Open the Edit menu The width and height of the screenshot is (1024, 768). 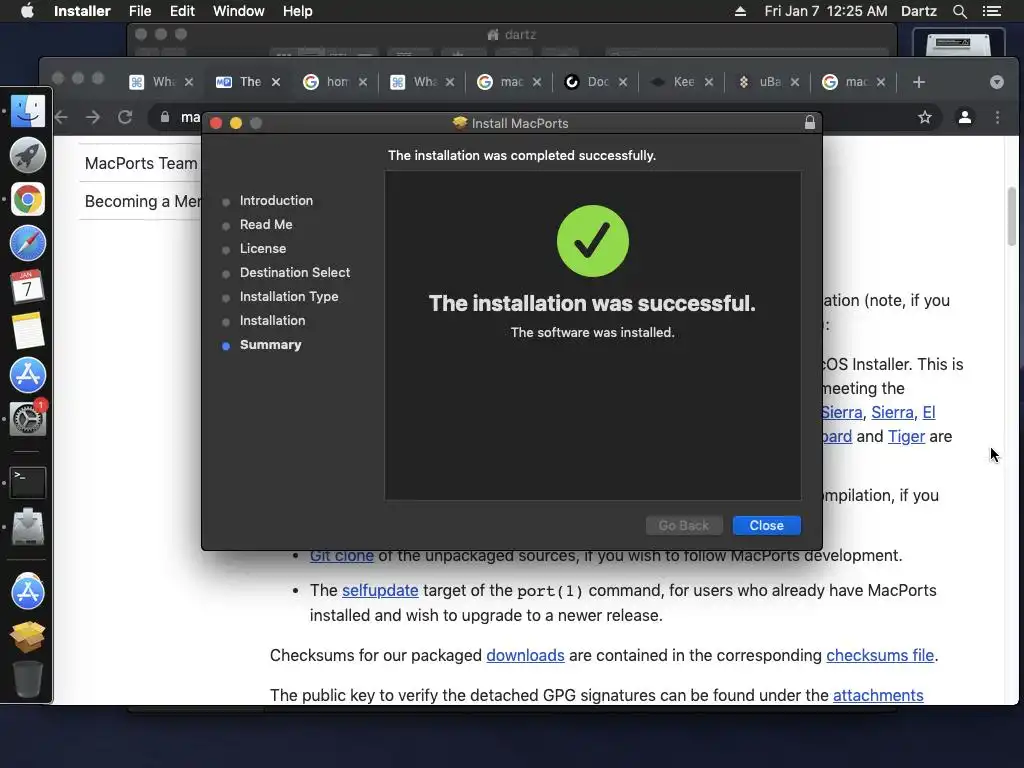point(182,11)
